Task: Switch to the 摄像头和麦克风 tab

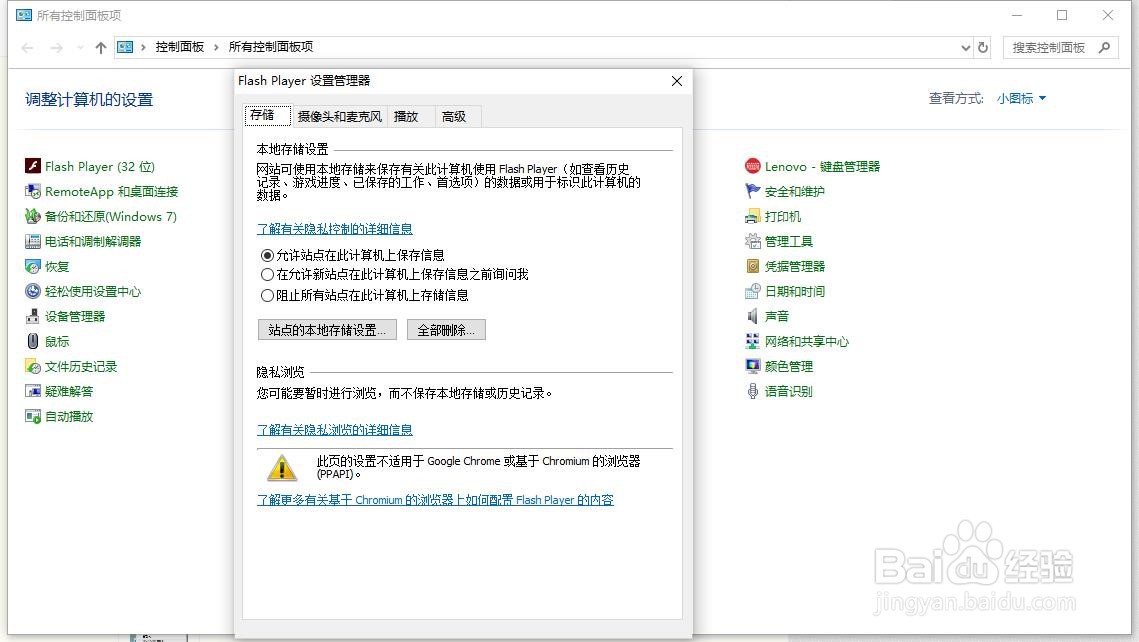Action: point(339,116)
